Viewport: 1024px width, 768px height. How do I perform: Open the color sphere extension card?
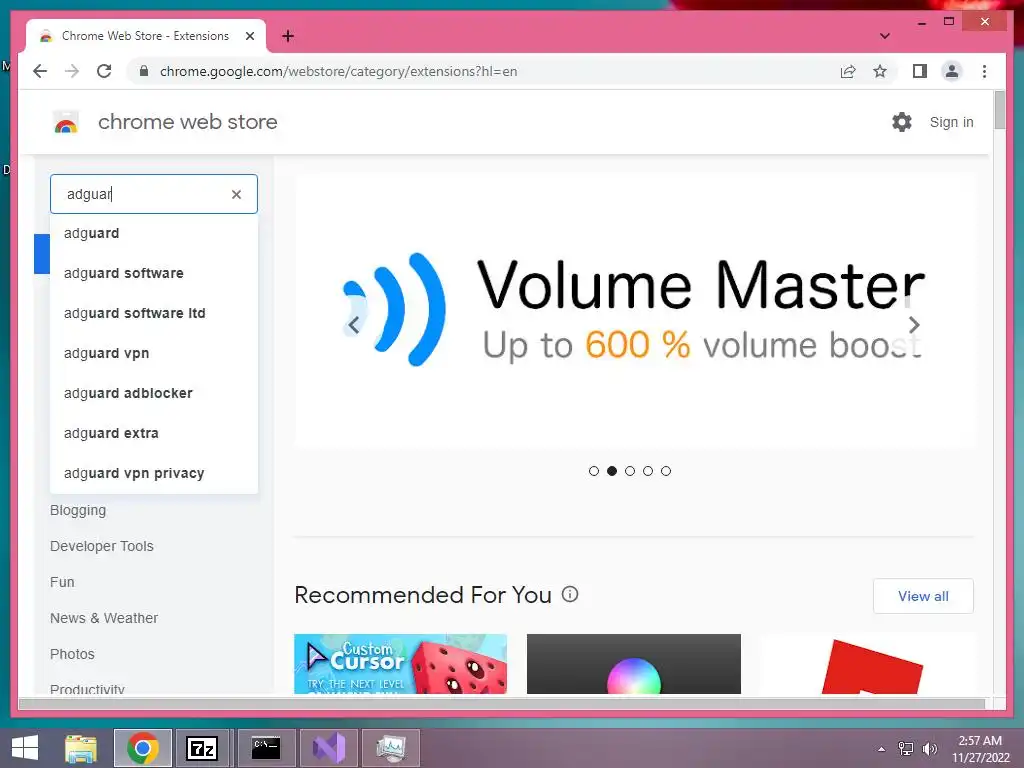point(633,664)
